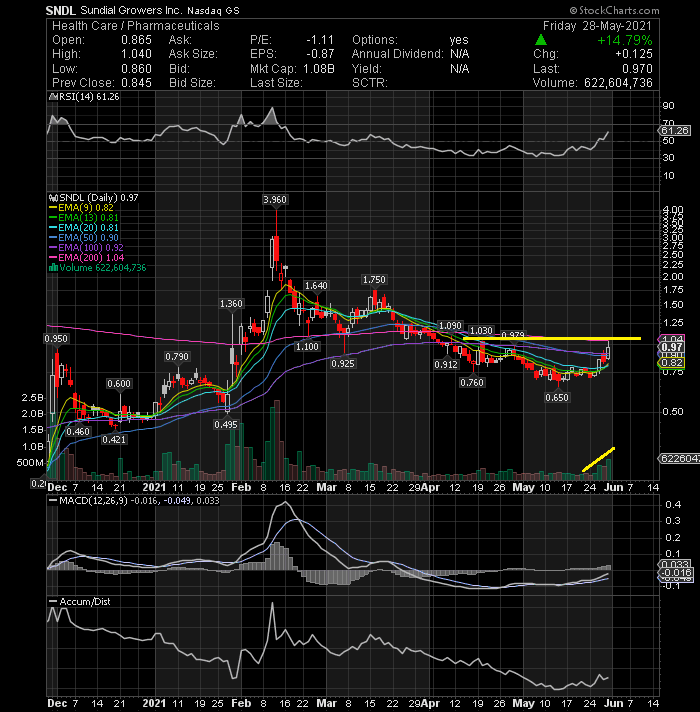Image resolution: width=700 pixels, height=712 pixels.
Task: Click the EMA(200) 1.04 legend entry
Action: (86, 257)
